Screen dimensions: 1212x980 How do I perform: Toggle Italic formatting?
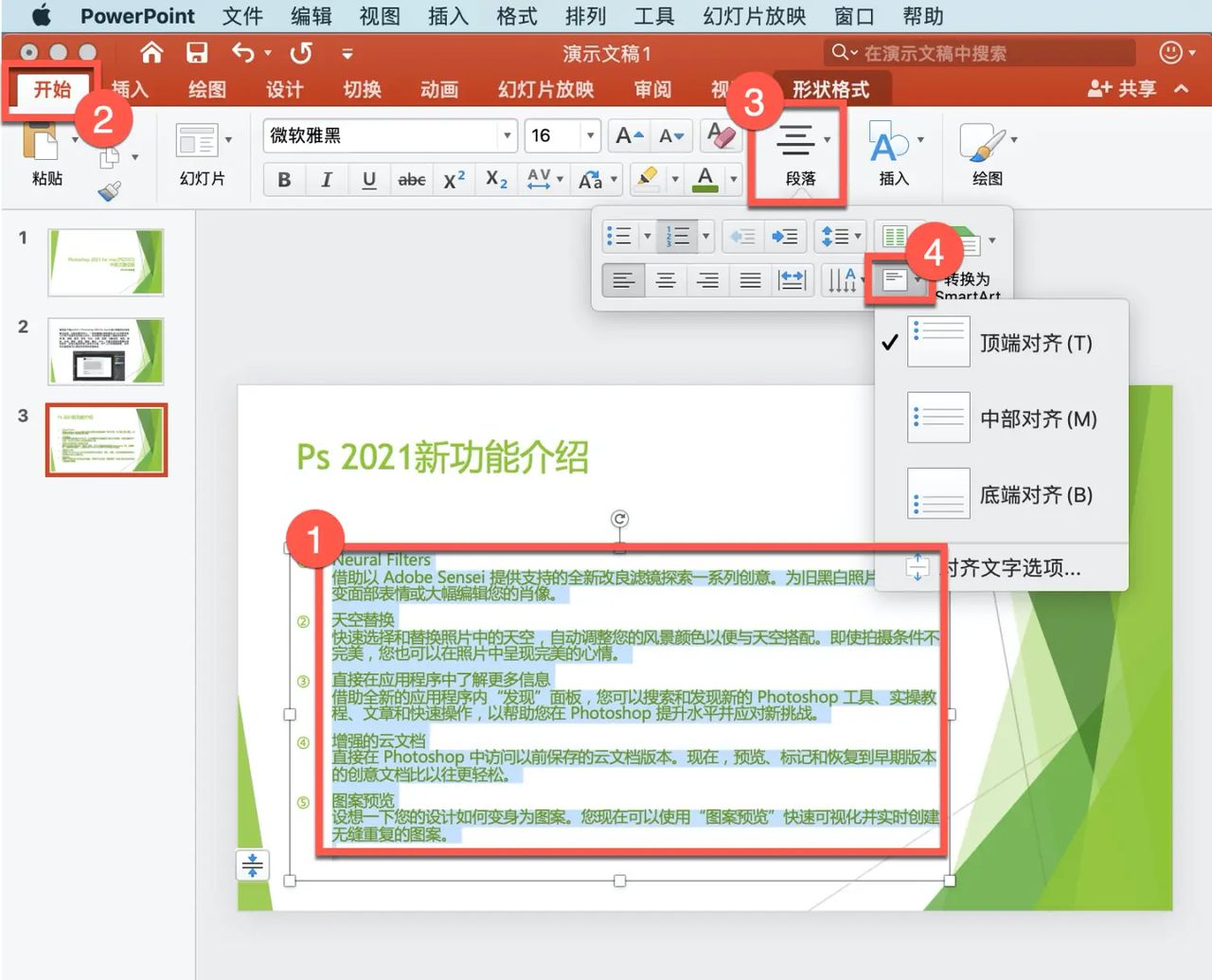click(327, 180)
